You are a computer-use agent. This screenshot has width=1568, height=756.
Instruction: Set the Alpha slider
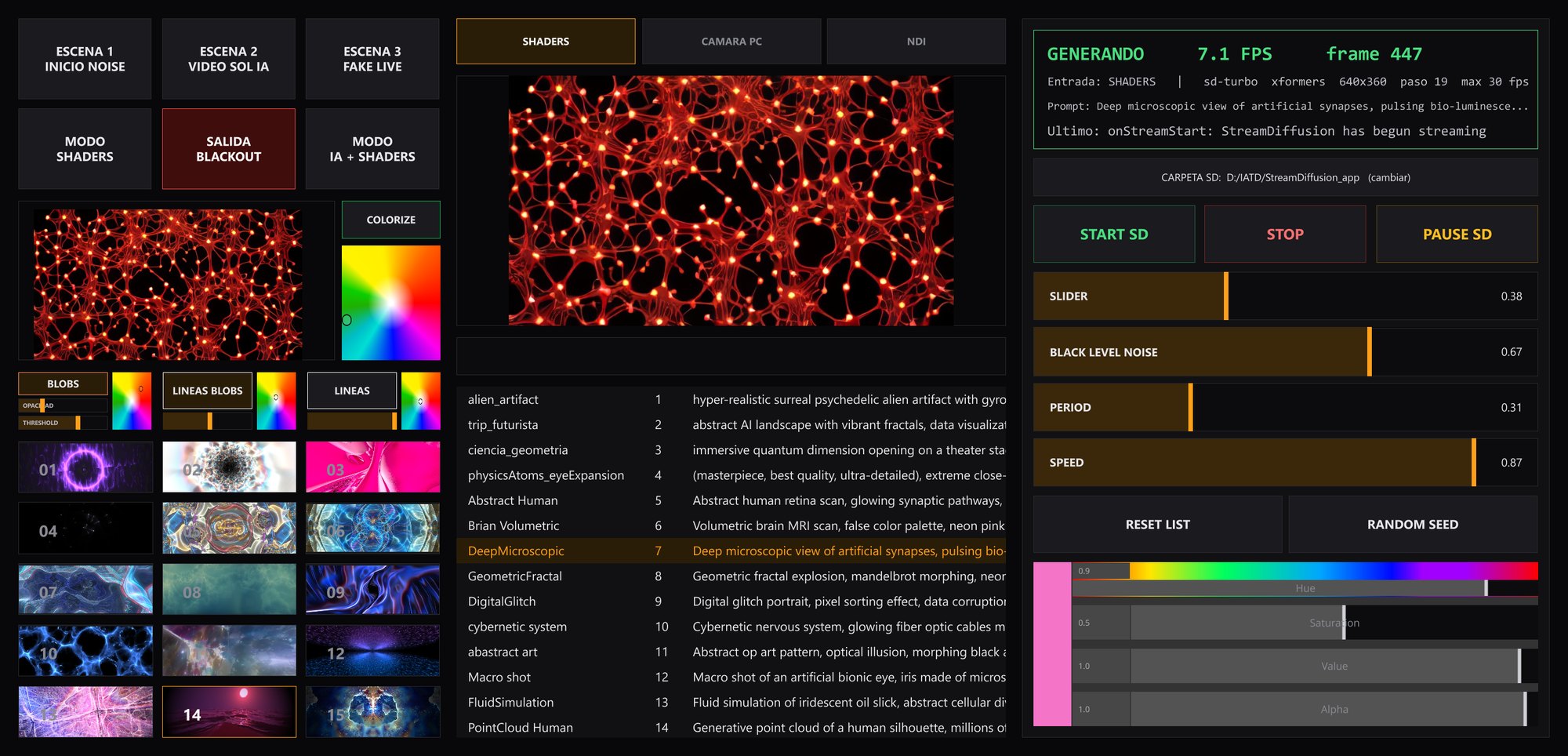point(1334,709)
